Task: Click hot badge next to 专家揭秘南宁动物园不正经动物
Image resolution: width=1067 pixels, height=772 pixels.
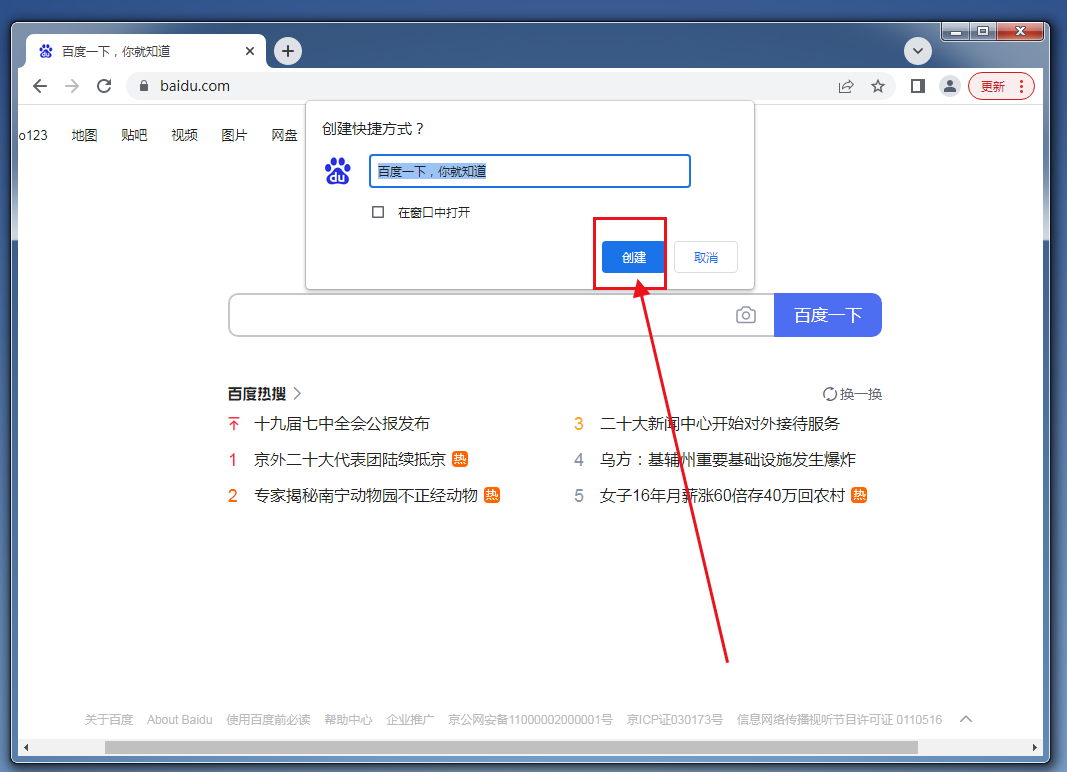Action: [x=492, y=495]
